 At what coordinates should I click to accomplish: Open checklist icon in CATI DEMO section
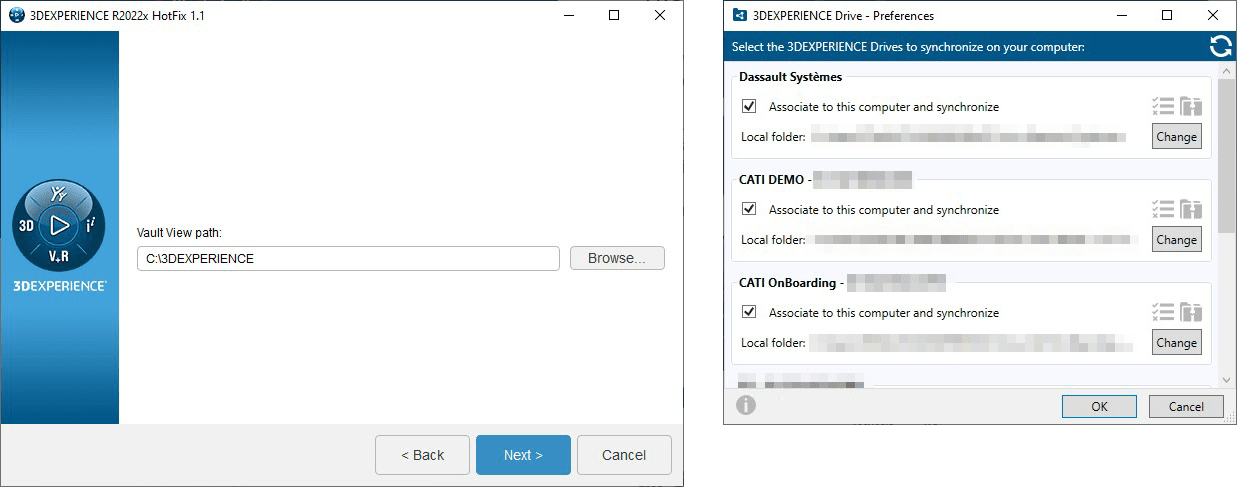(1162, 209)
